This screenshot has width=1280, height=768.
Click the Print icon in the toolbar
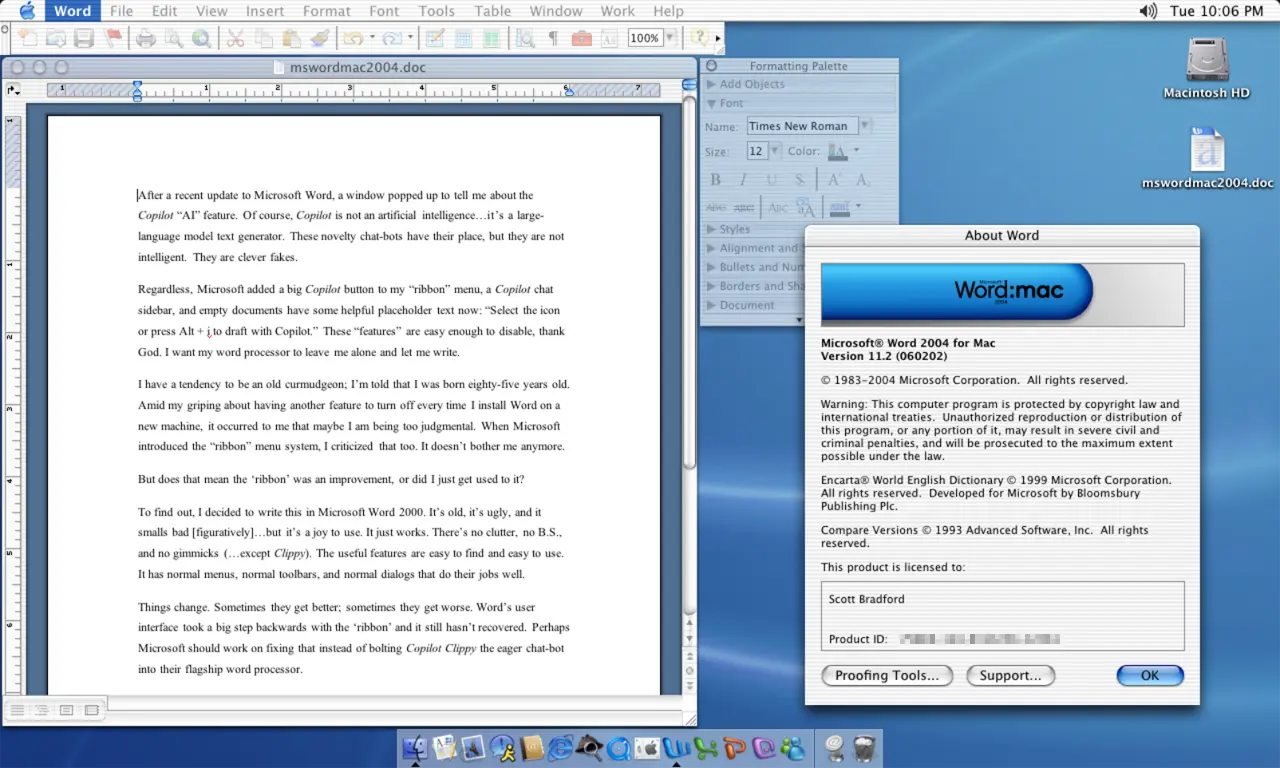click(146, 39)
